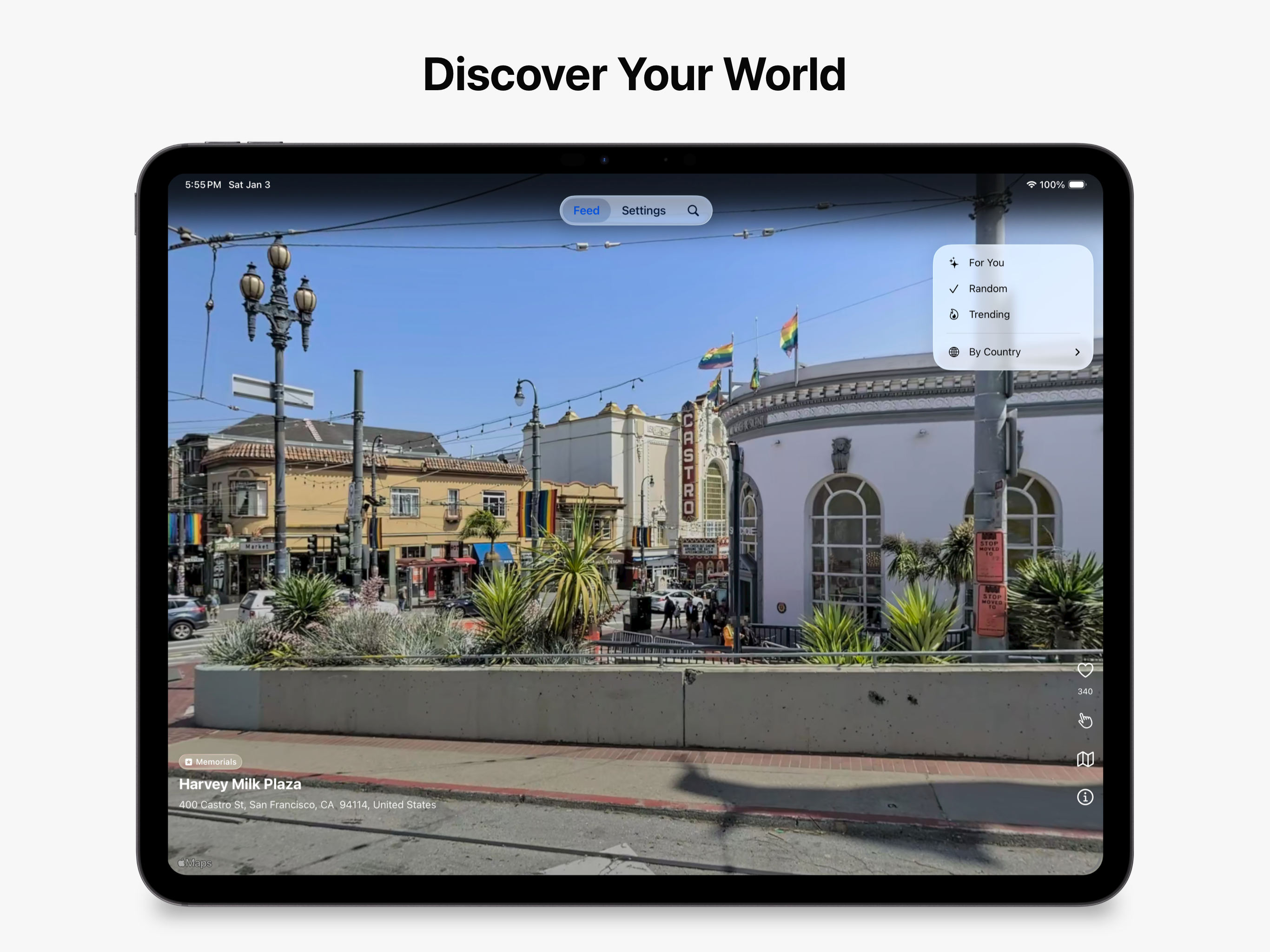Tap the pointing hand interact icon
This screenshot has height=952, width=1270.
[x=1085, y=720]
